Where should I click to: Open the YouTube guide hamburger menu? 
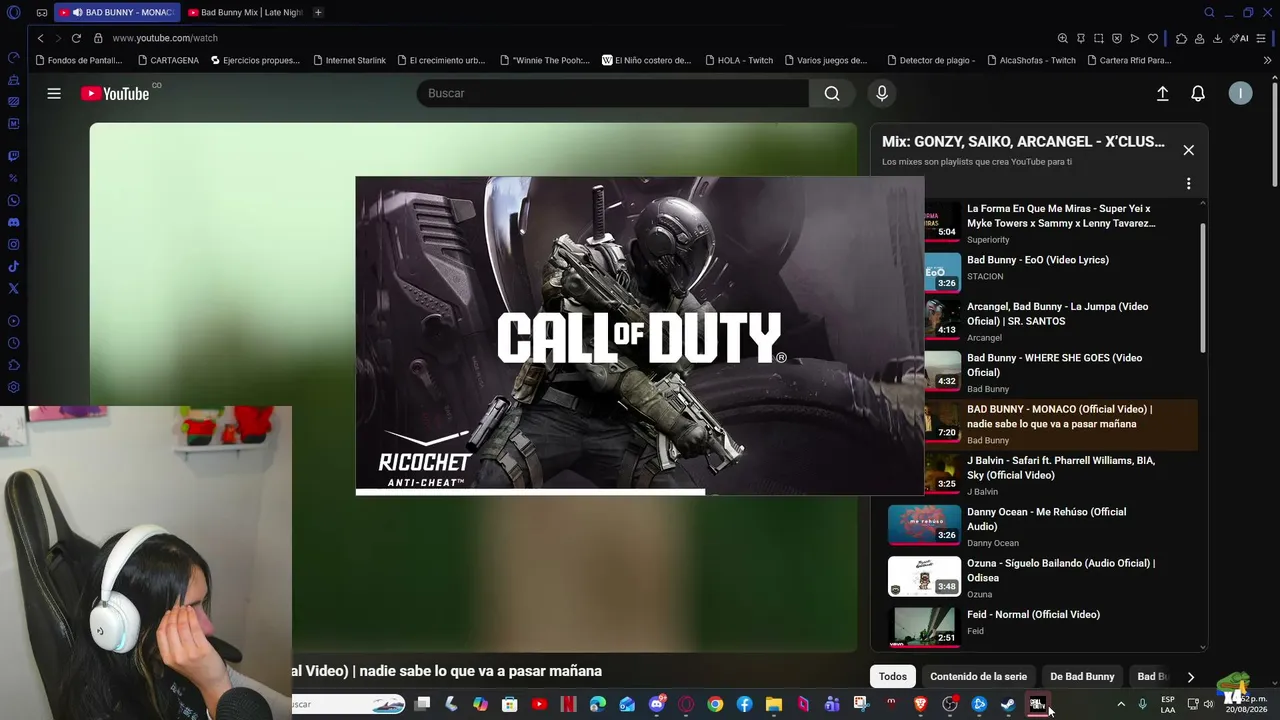[54, 93]
